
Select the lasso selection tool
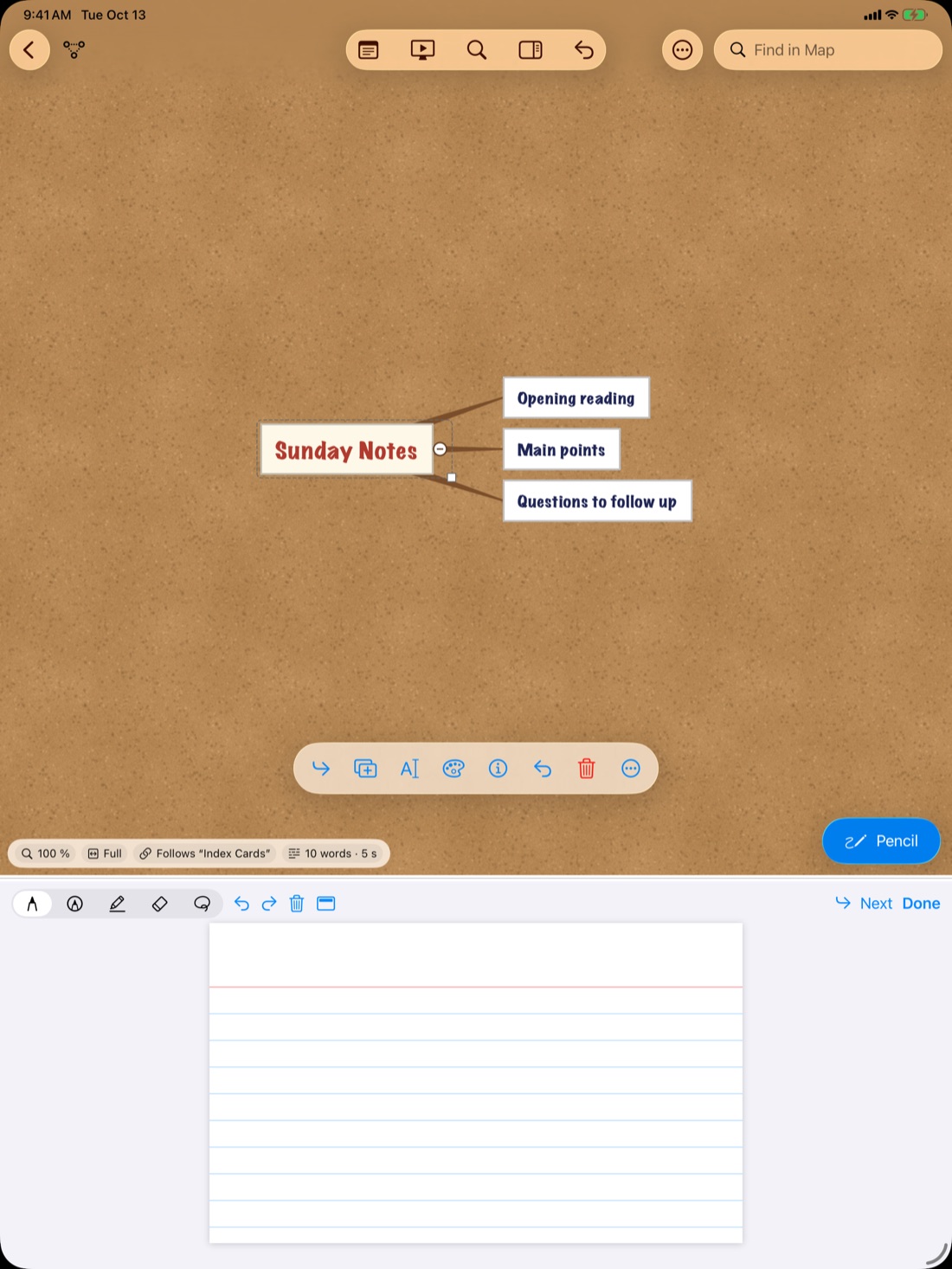click(x=202, y=904)
